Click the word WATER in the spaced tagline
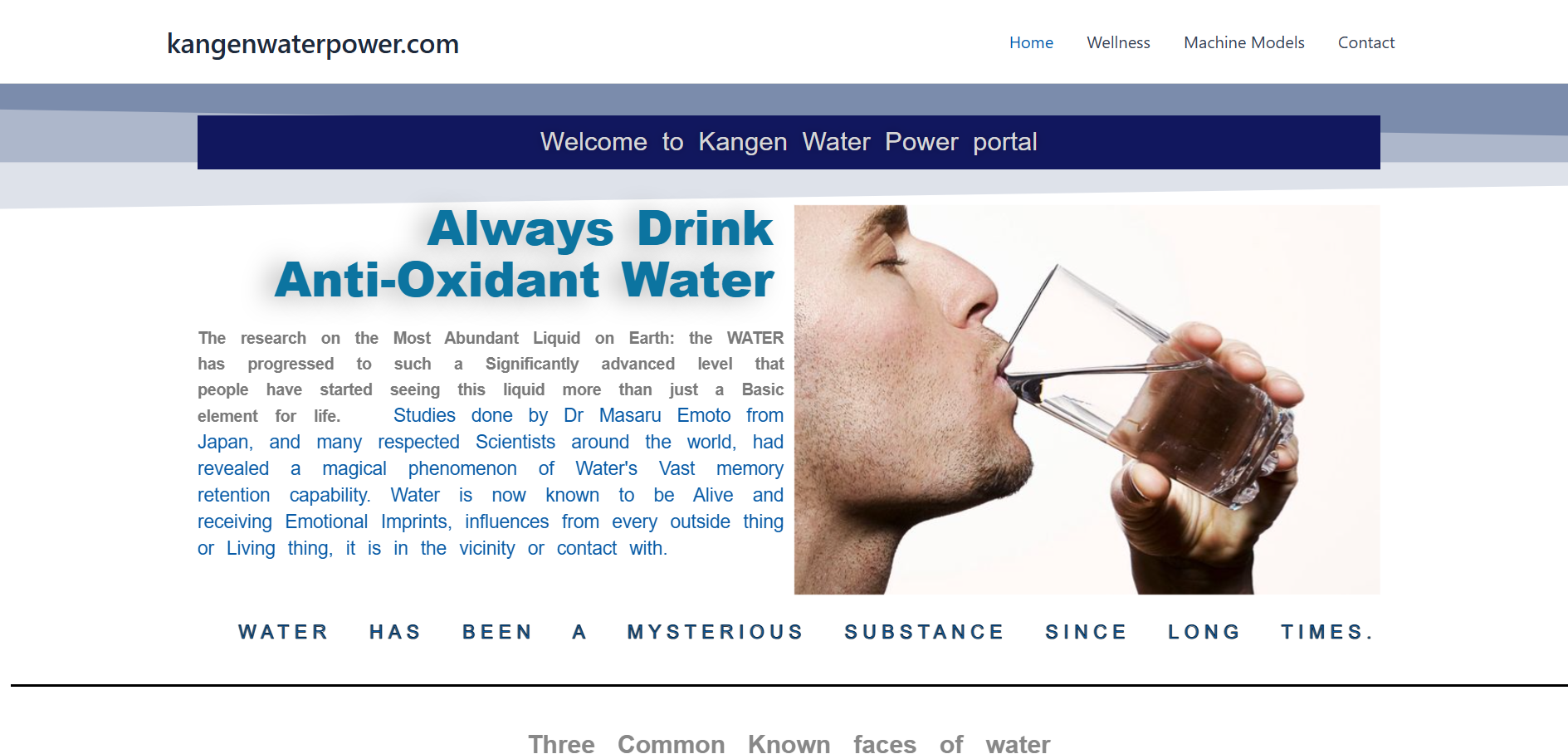The image size is (1568, 754). point(283,632)
